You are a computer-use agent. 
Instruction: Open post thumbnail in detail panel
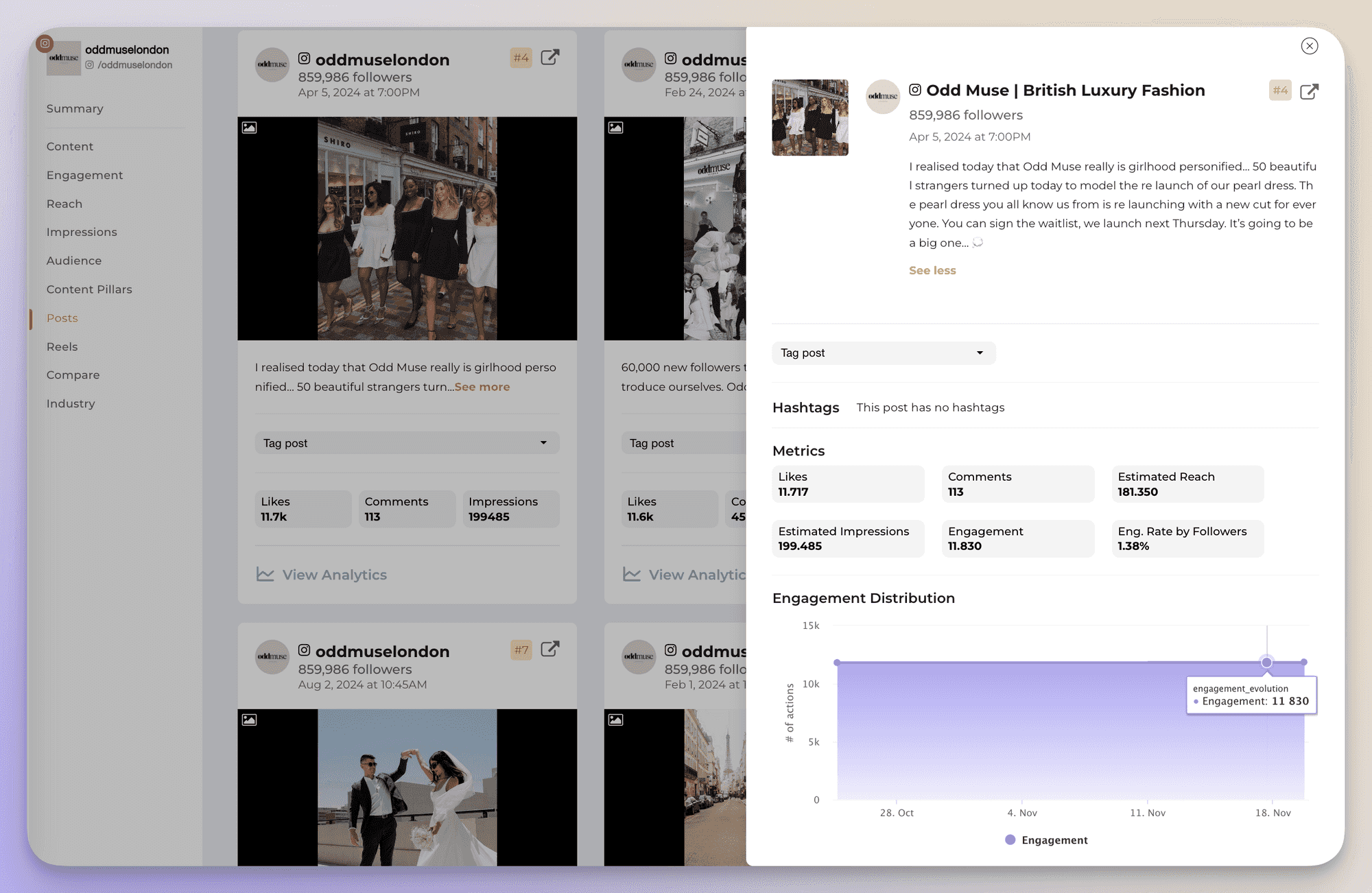(809, 117)
